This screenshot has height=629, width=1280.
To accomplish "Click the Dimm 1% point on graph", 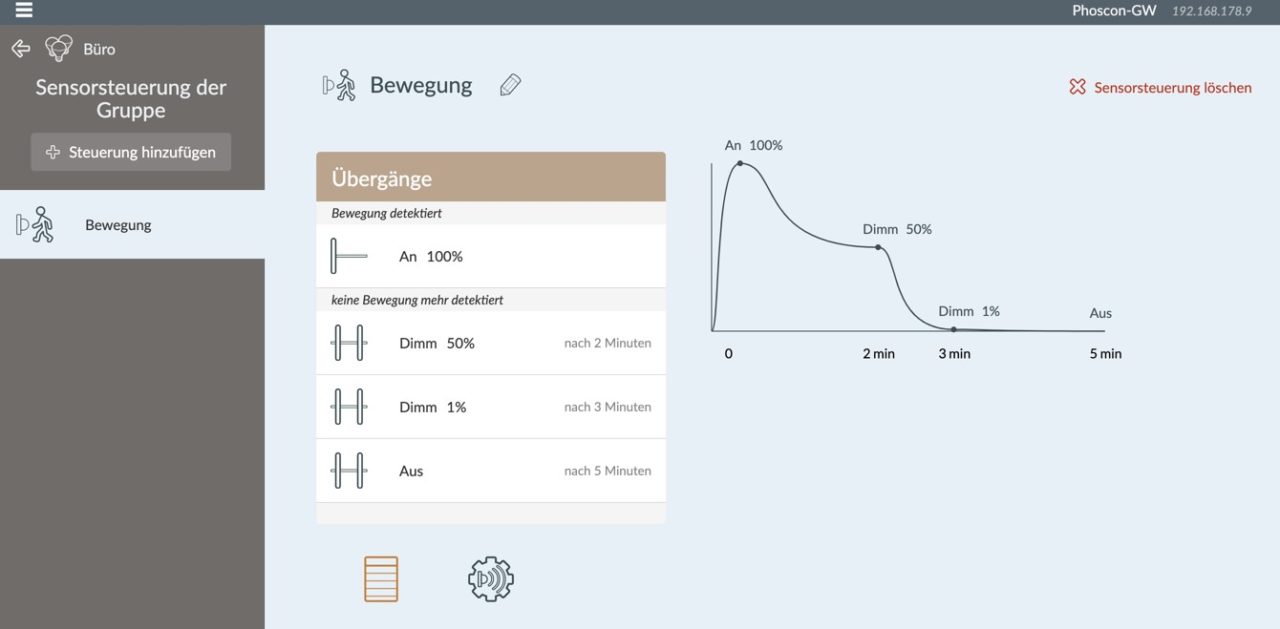I will (953, 329).
